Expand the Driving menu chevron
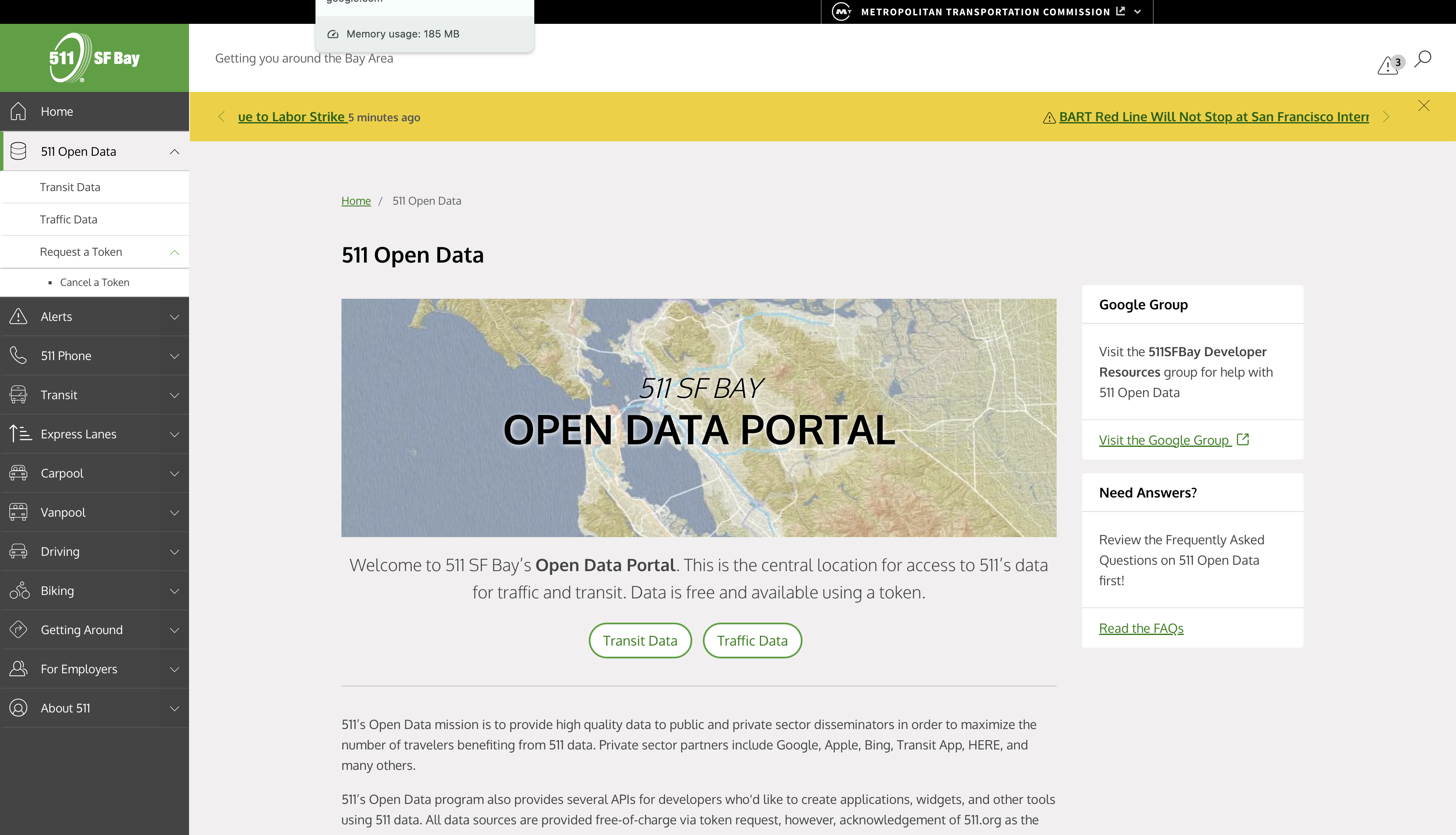The image size is (1456, 835). click(175, 552)
